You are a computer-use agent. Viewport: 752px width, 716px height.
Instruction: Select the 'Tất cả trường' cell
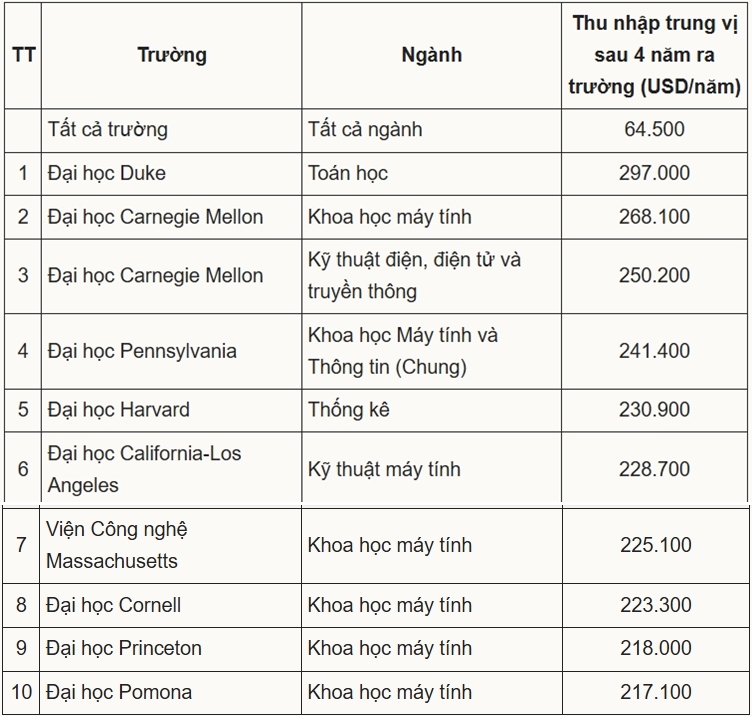pos(172,130)
